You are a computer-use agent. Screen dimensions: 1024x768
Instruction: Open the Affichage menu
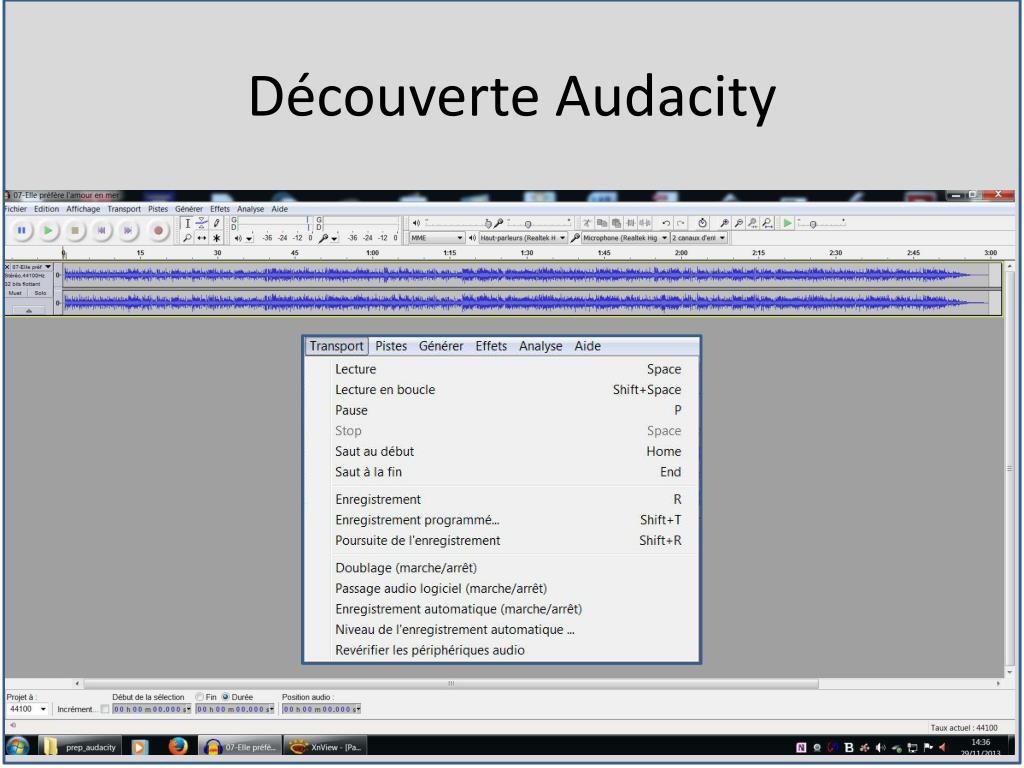[83, 209]
